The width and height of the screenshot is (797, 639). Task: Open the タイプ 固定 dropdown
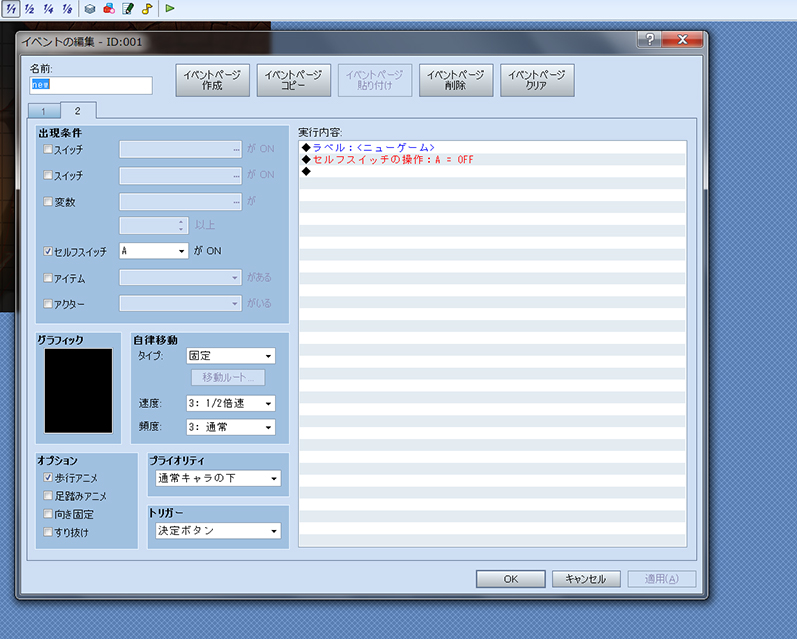pos(231,356)
